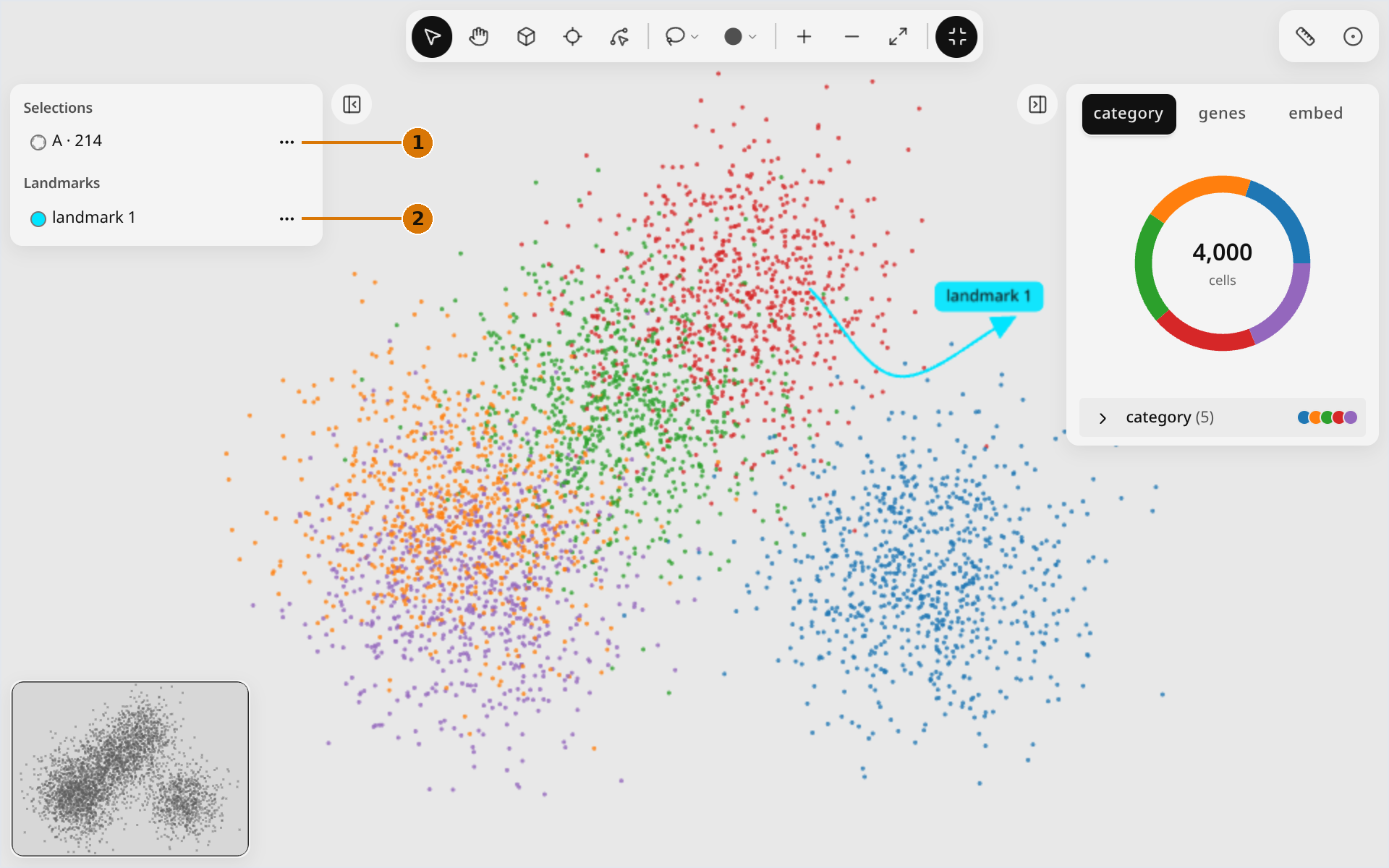Switch to the embed tab

point(1315,114)
